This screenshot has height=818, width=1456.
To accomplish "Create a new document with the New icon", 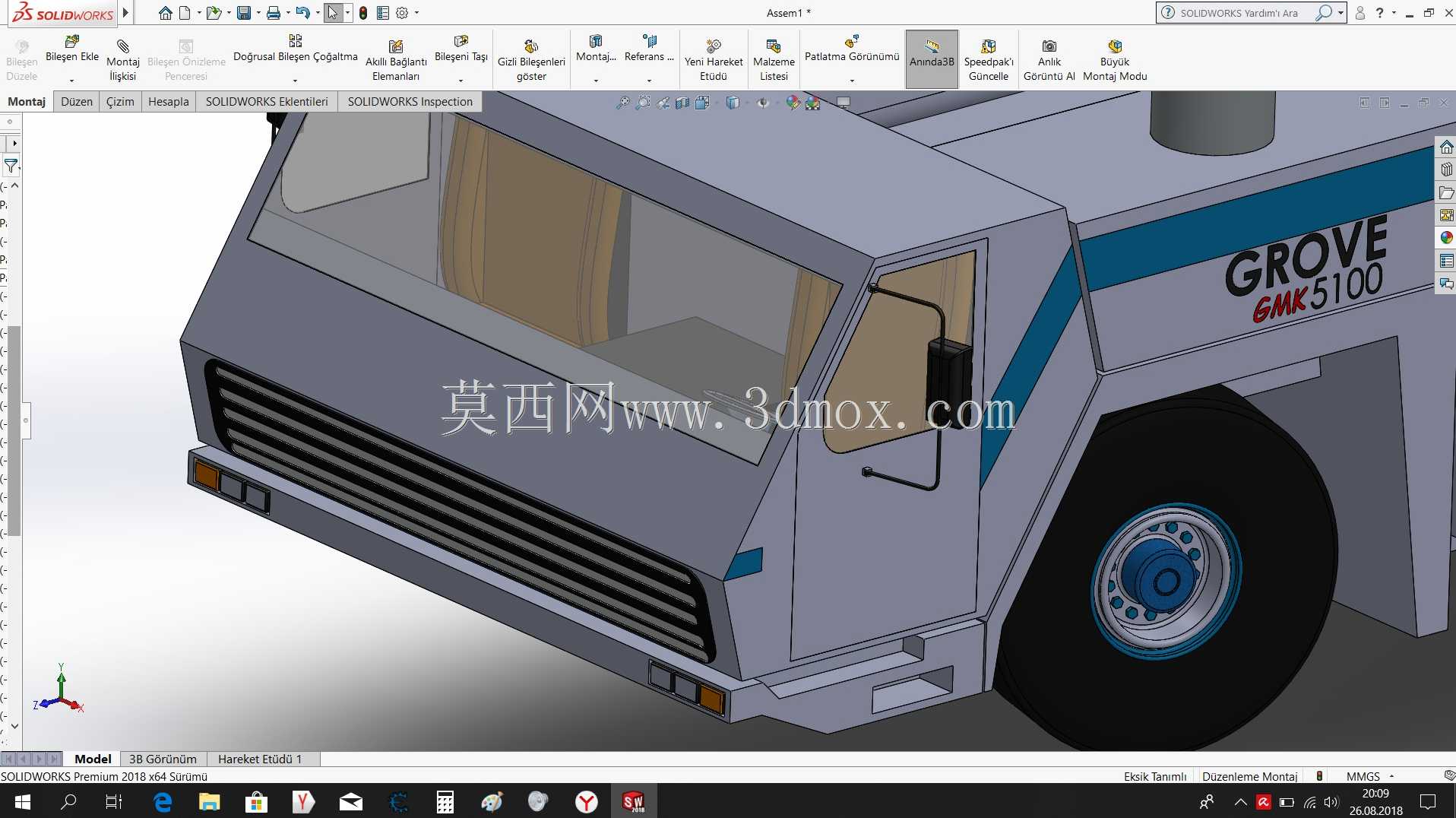I will click(x=185, y=13).
